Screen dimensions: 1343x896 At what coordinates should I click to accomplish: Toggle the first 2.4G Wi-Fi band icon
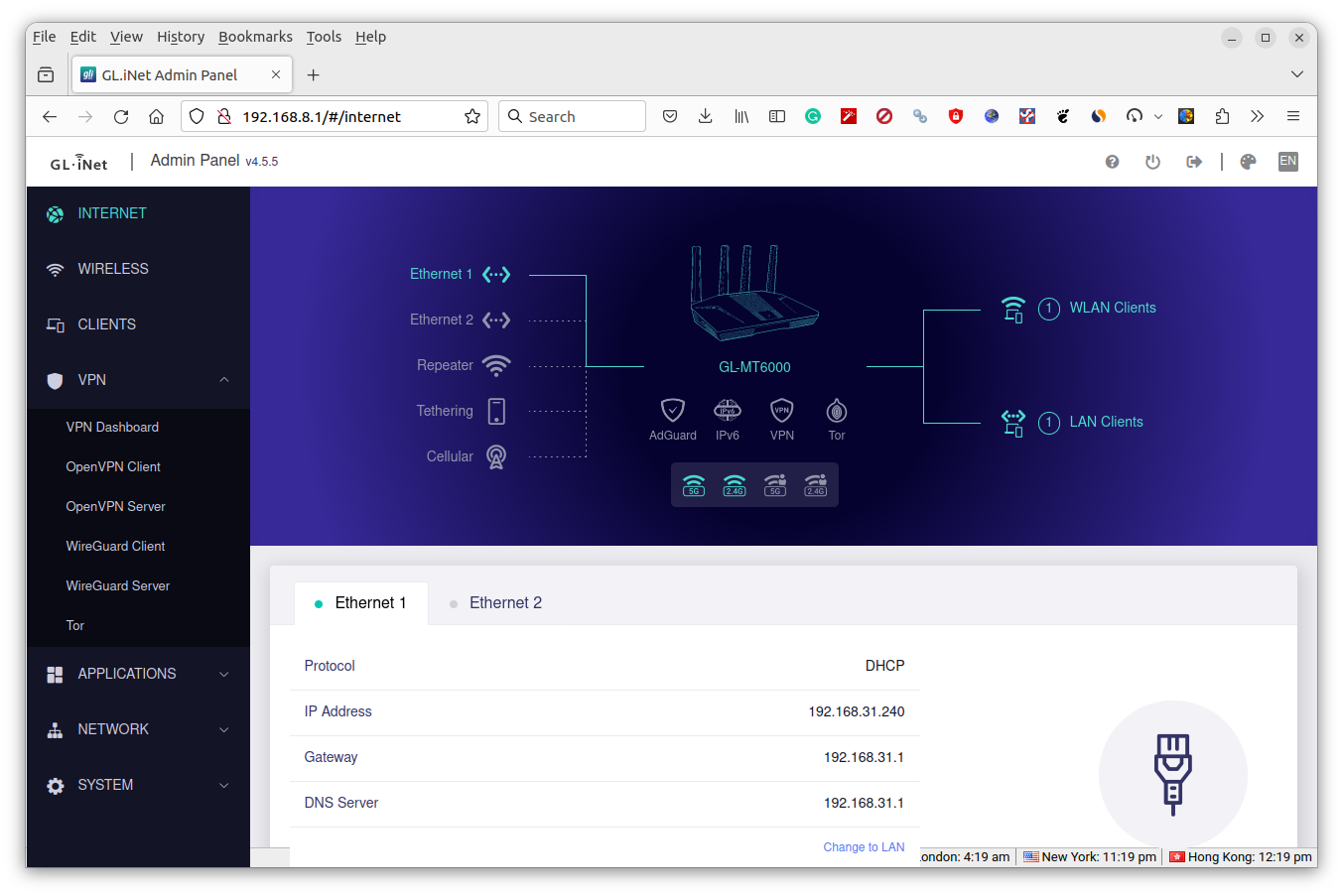coord(735,485)
